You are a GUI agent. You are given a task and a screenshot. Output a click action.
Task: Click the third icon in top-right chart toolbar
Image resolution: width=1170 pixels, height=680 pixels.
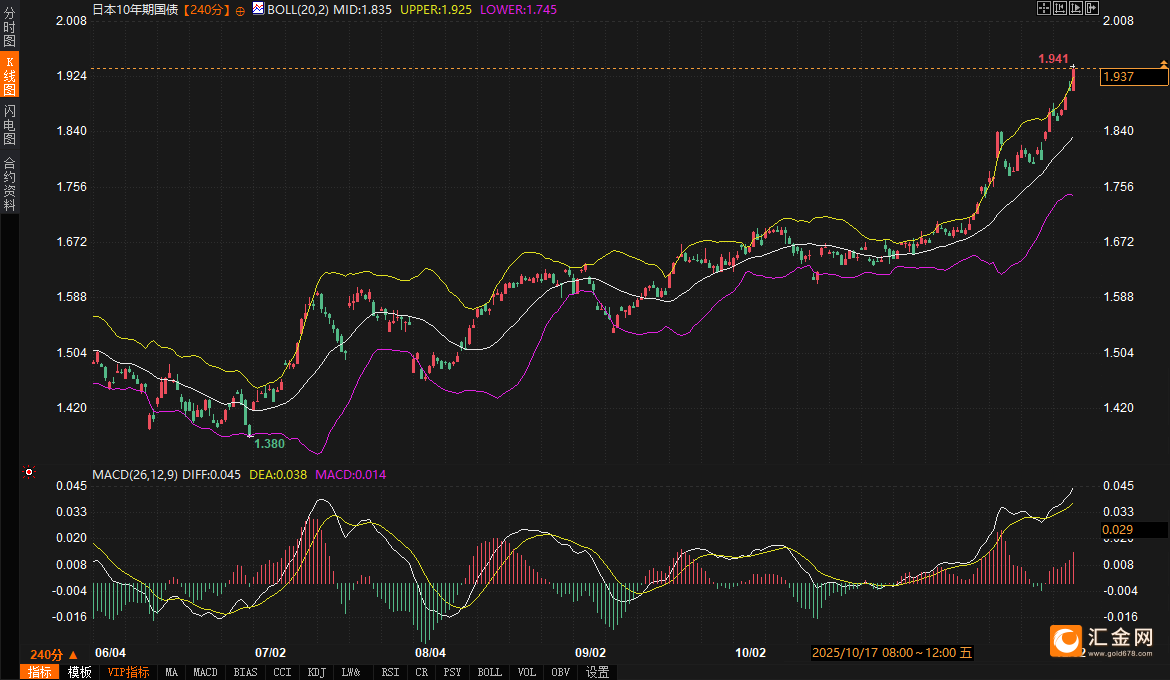pyautogui.click(x=1076, y=8)
